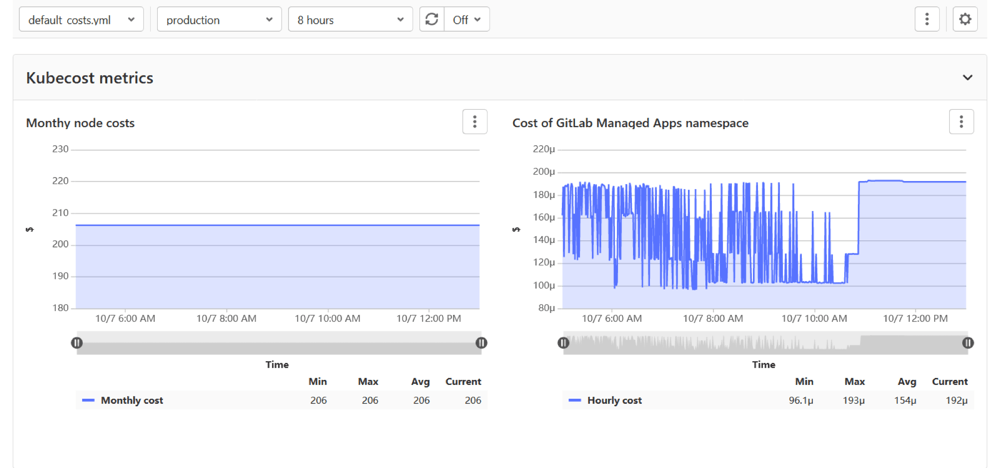Open GitLab Managed Apps chart options menu
Viewport: 1000px width, 468px height.
click(960, 122)
